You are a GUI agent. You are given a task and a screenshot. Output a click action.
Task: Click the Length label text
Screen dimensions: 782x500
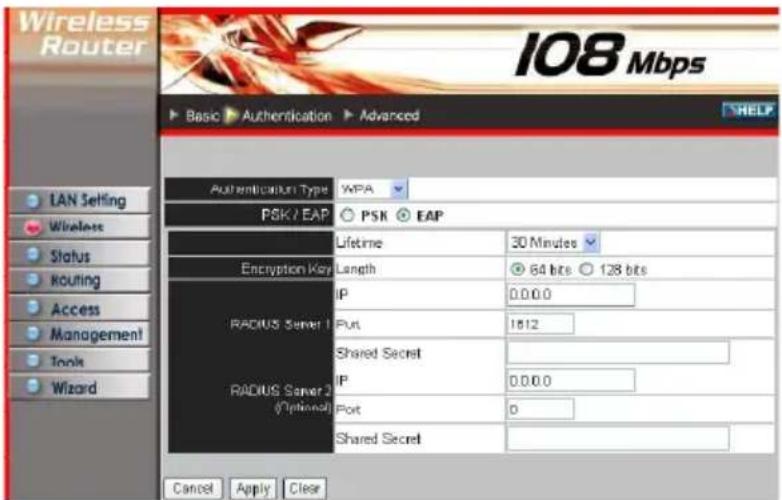coord(355,269)
